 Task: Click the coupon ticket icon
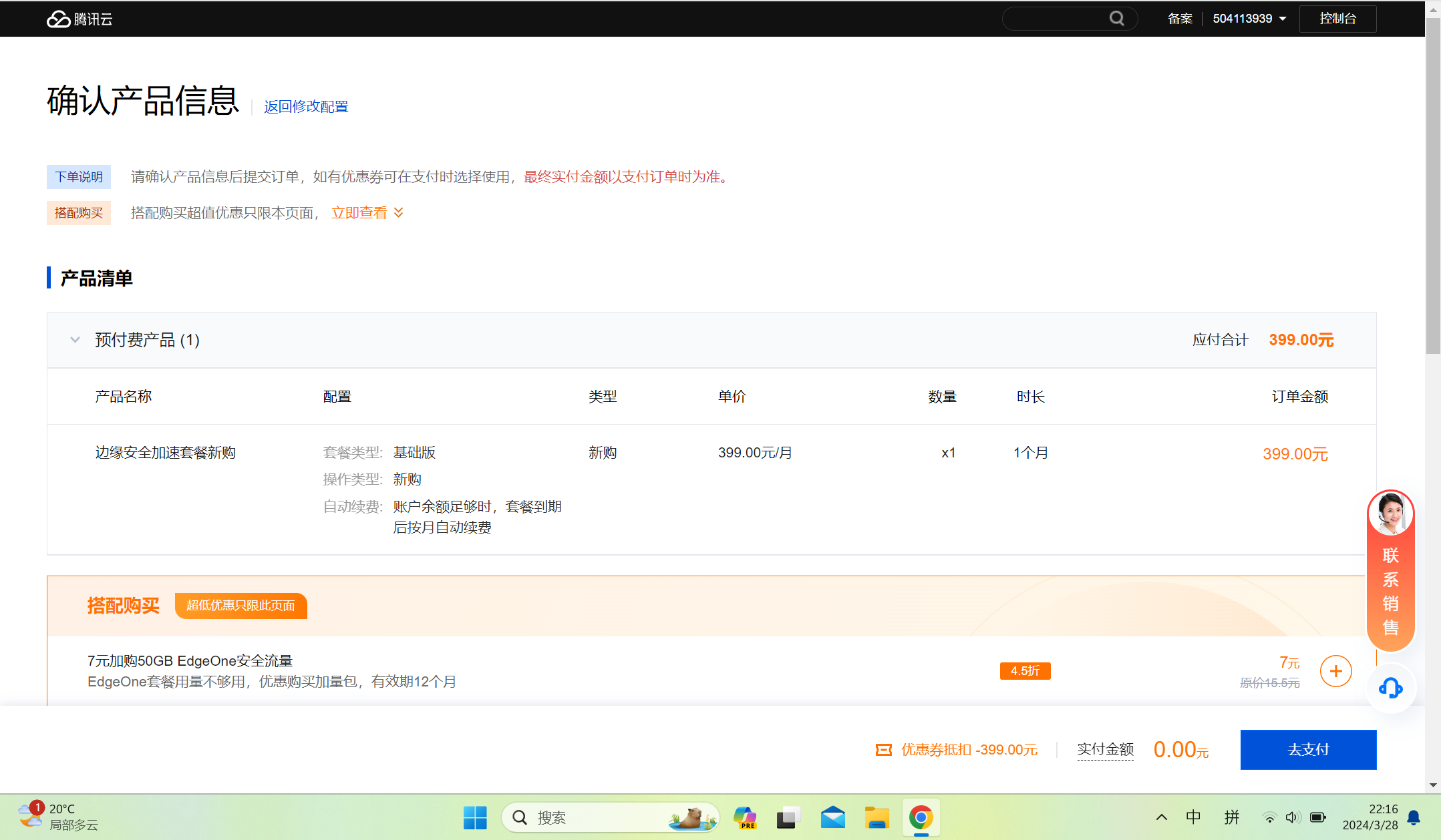[x=884, y=750]
